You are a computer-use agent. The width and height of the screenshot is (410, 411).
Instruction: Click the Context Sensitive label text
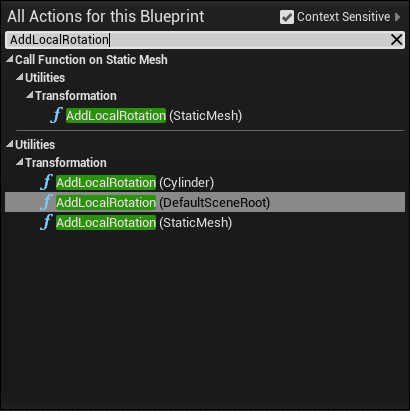tap(343, 17)
